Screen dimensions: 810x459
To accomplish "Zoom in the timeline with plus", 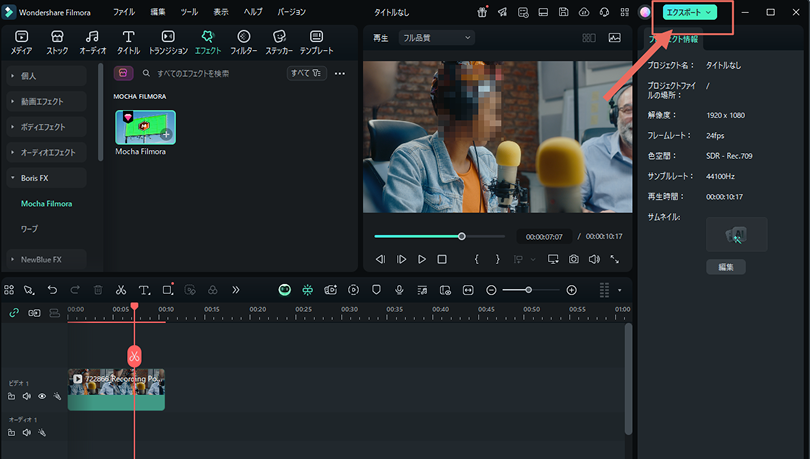I will 571,290.
